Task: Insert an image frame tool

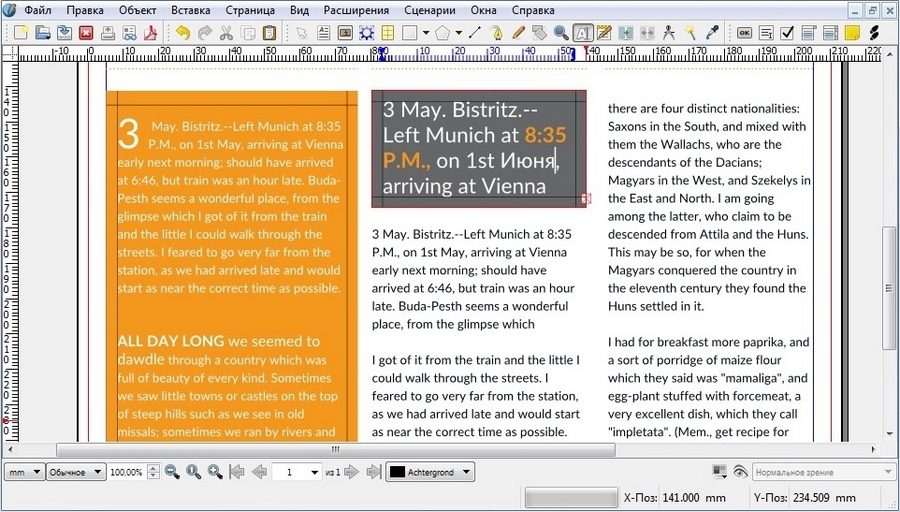Action: point(345,33)
